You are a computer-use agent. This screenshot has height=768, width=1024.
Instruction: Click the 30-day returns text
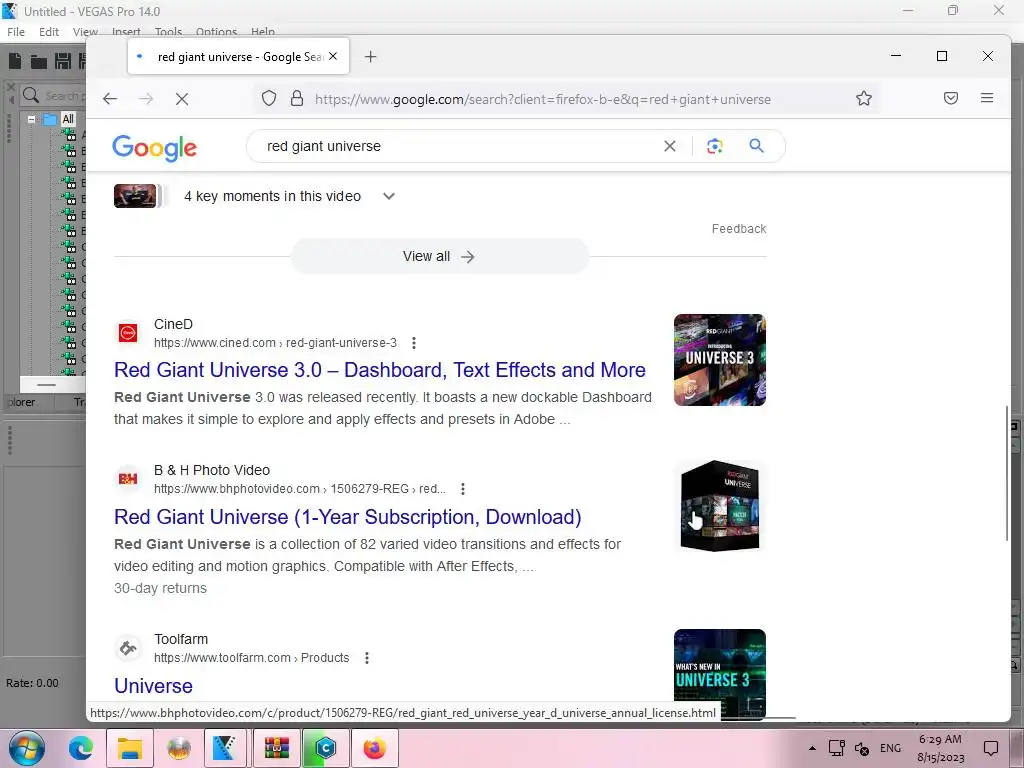tap(160, 588)
